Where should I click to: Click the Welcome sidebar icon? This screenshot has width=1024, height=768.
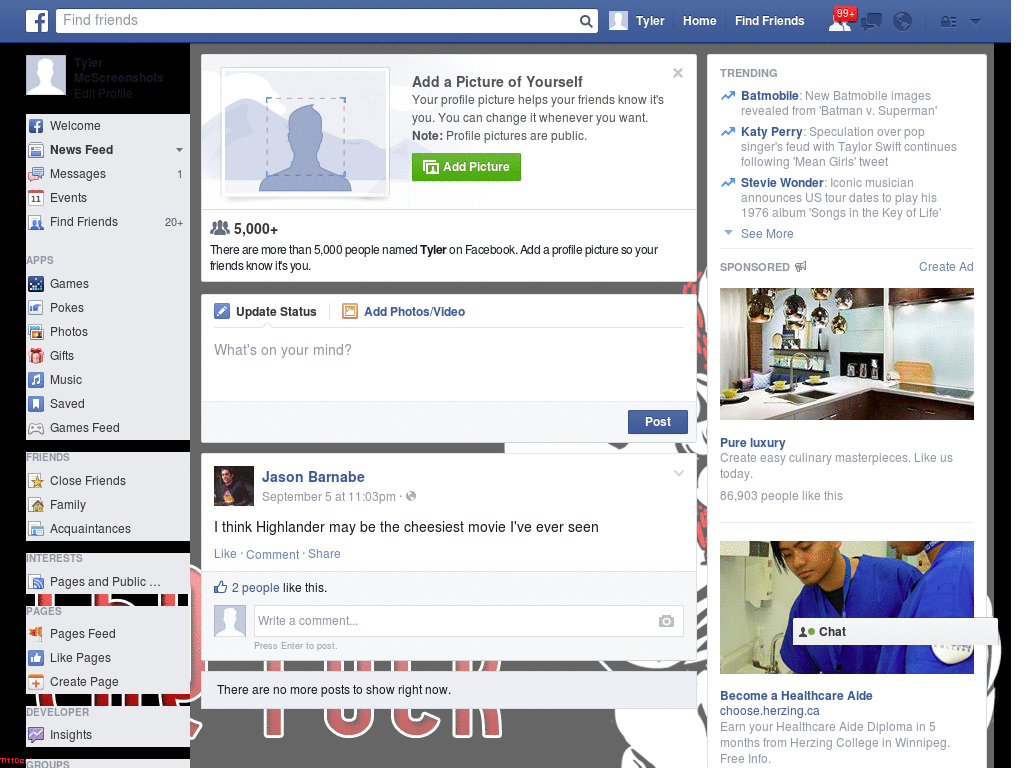[36, 126]
